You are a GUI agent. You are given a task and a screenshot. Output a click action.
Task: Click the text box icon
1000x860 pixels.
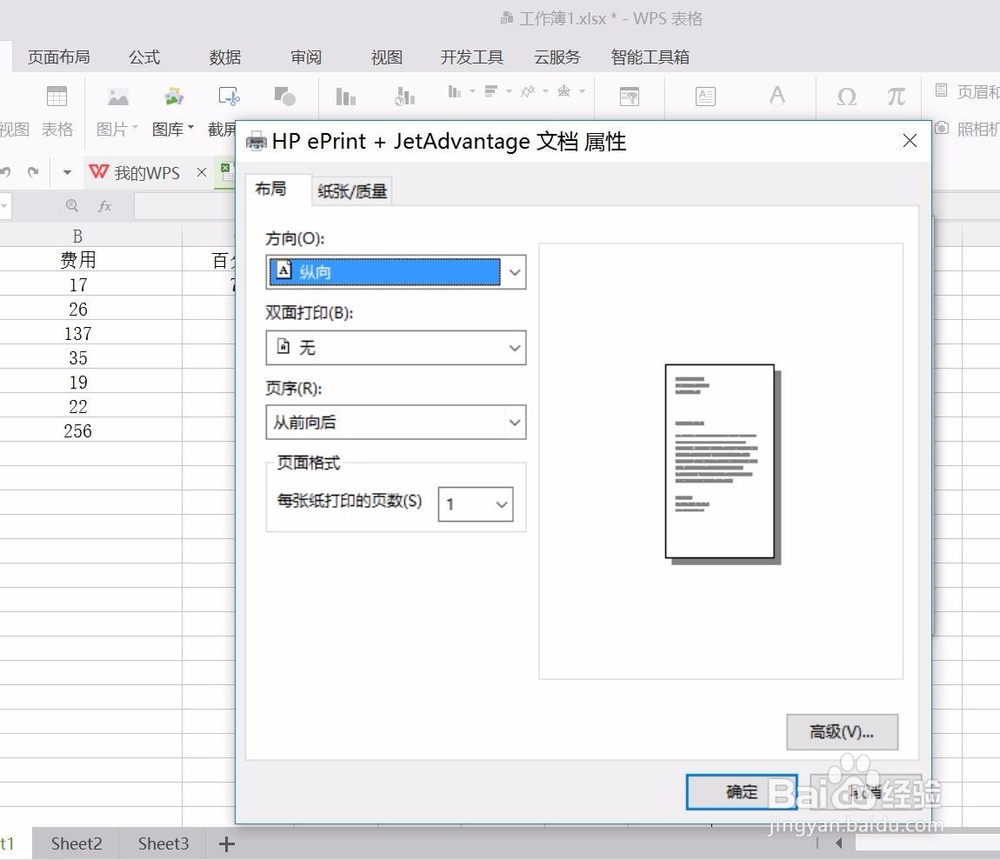pos(705,96)
